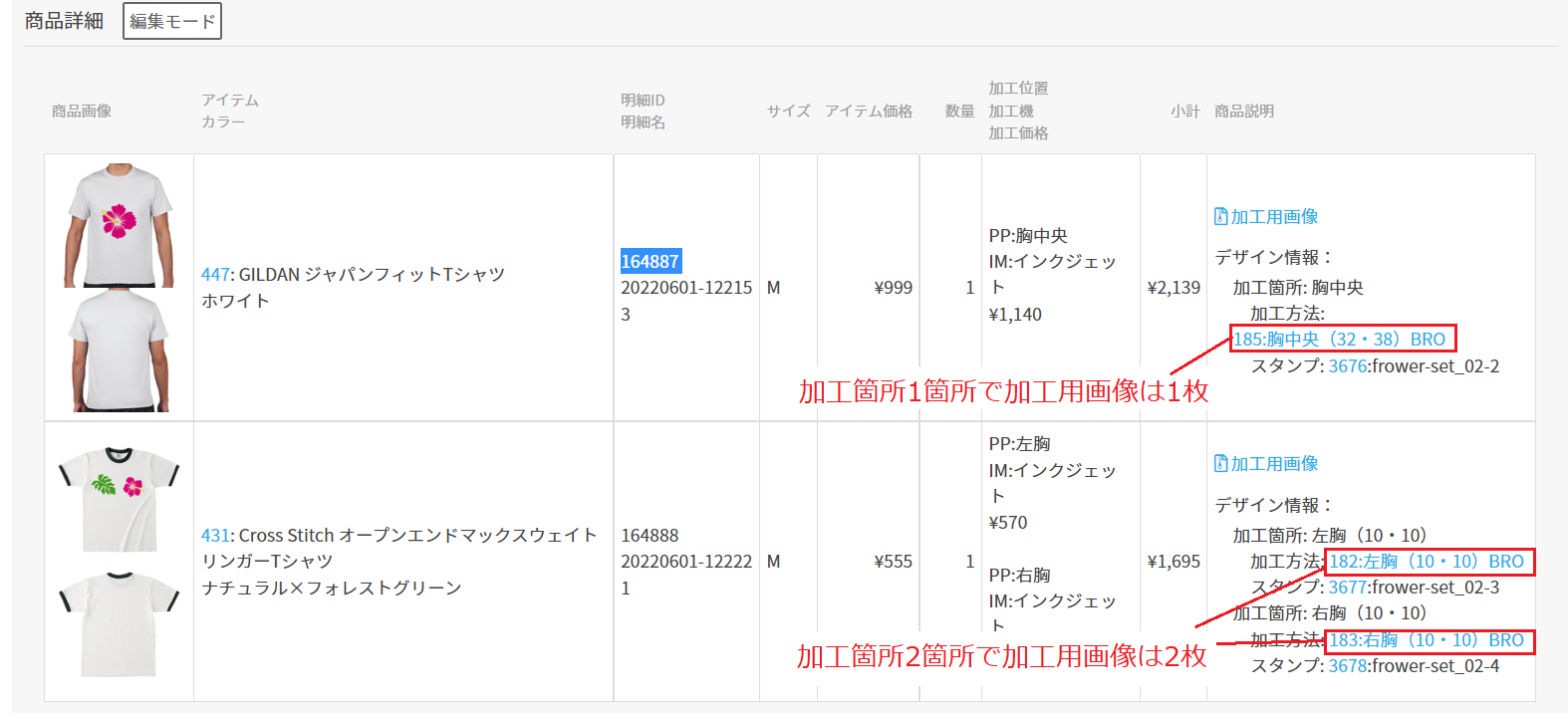Click the 編集モード button
Viewport: 1568px width, 713px height.
pyautogui.click(x=172, y=21)
